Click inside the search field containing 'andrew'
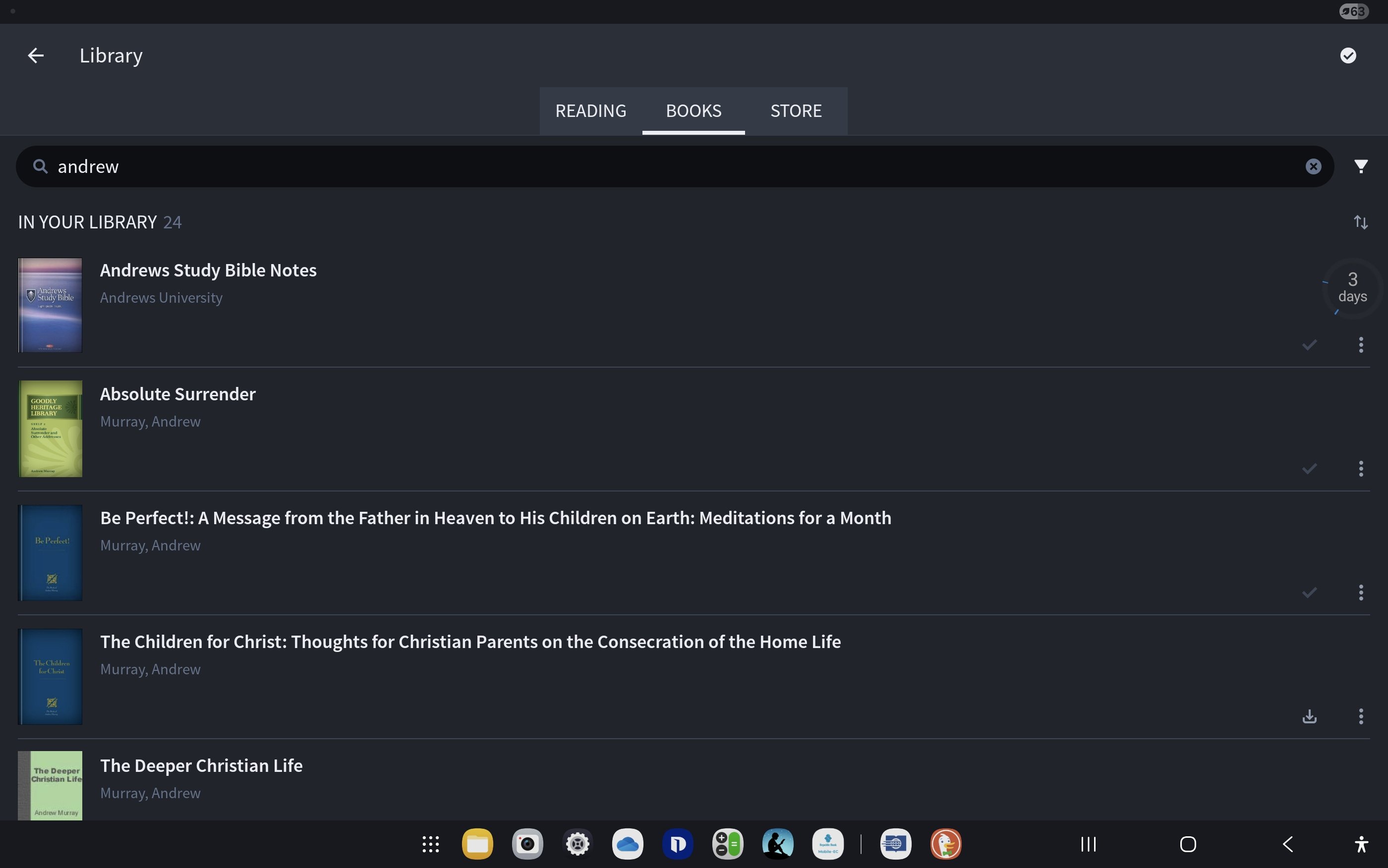 coord(632,166)
